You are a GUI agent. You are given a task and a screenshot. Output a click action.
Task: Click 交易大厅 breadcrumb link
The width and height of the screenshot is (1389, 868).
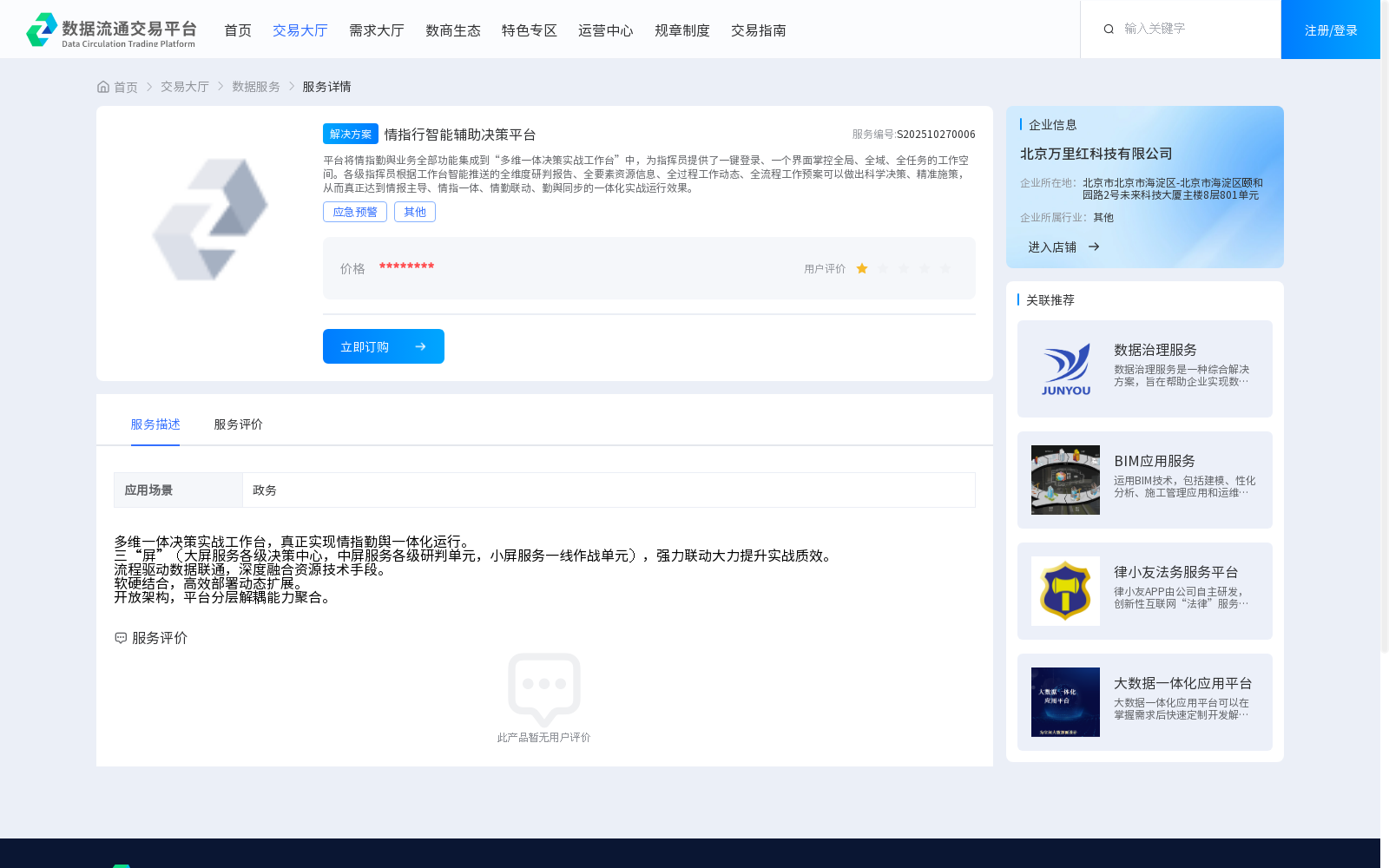point(185,87)
